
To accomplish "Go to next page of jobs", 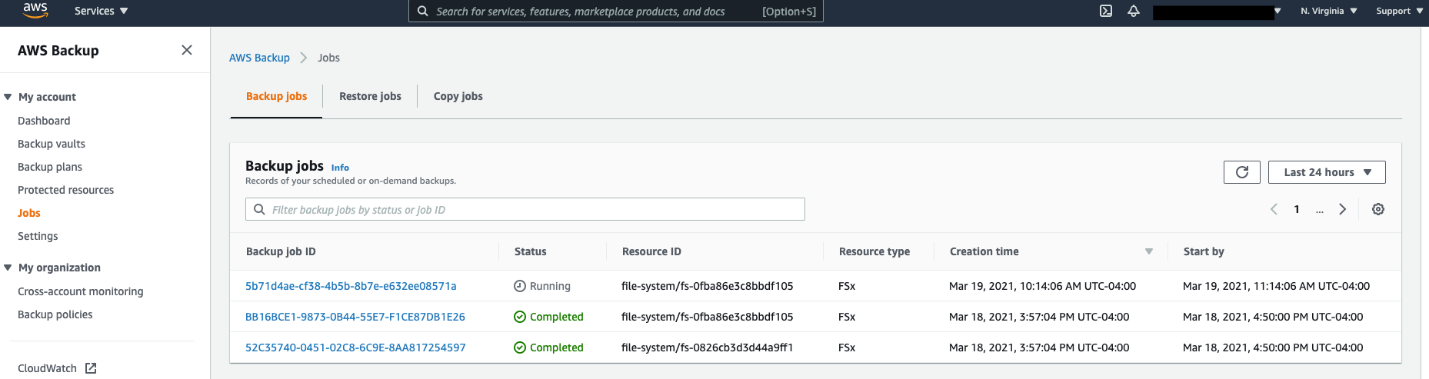I will 1342,209.
